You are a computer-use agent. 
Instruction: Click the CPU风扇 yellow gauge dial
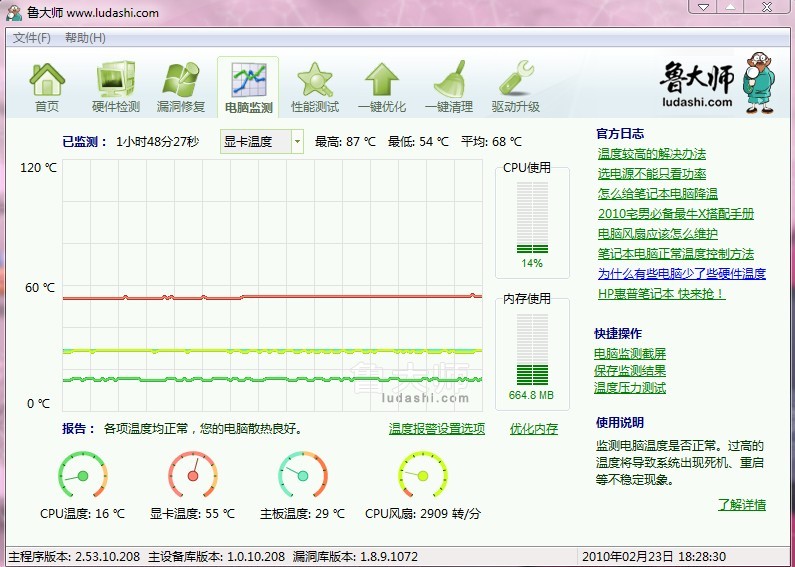[423, 475]
